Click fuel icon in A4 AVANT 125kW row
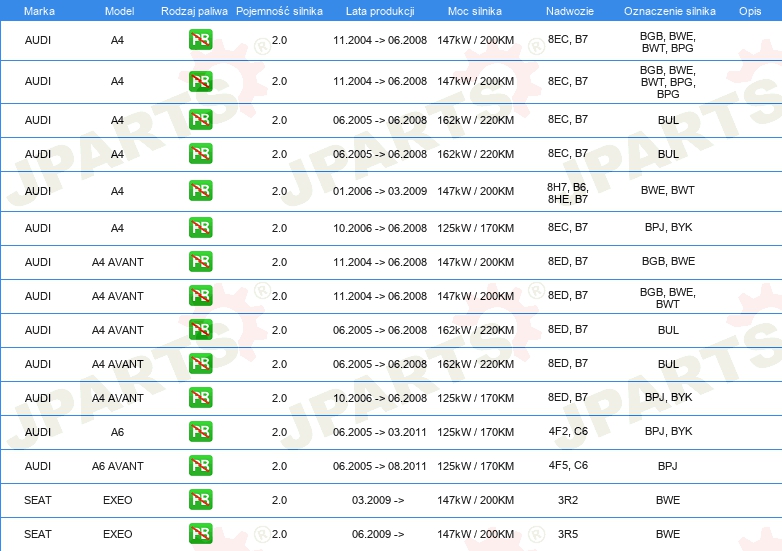 tap(200, 397)
